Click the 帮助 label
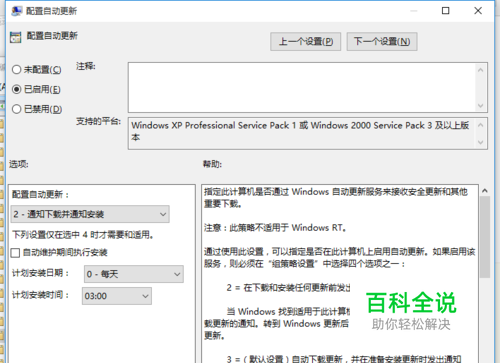Screen dimensions: 500x363 click(x=213, y=164)
